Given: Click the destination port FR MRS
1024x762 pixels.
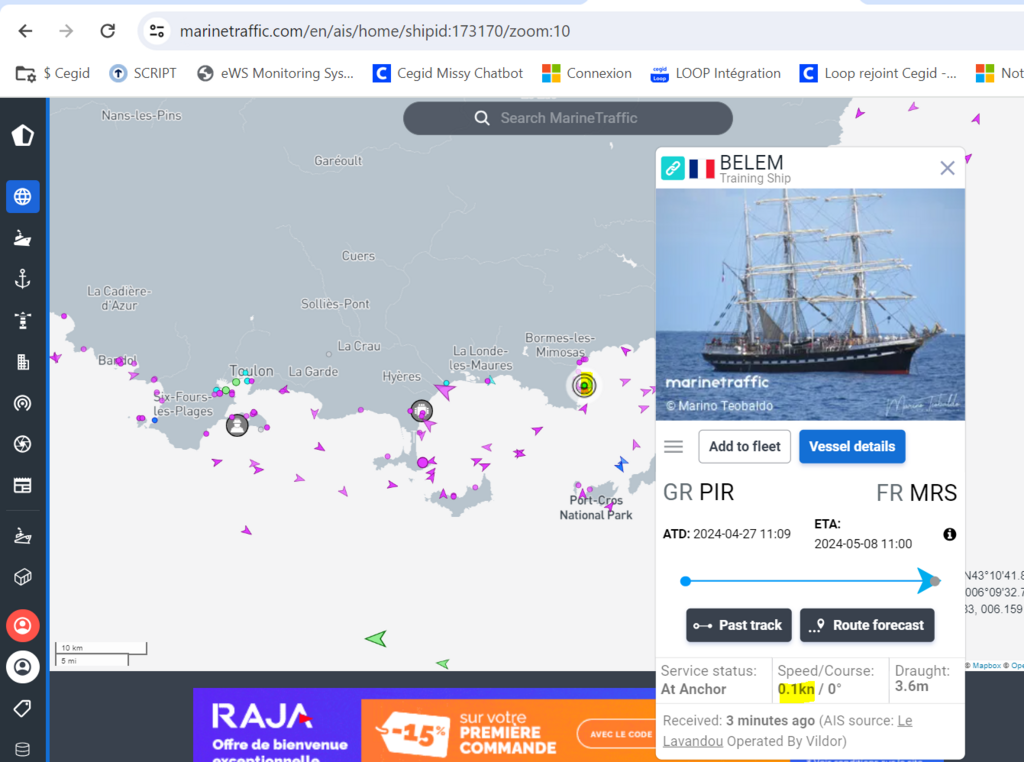Looking at the screenshot, I should tap(916, 492).
